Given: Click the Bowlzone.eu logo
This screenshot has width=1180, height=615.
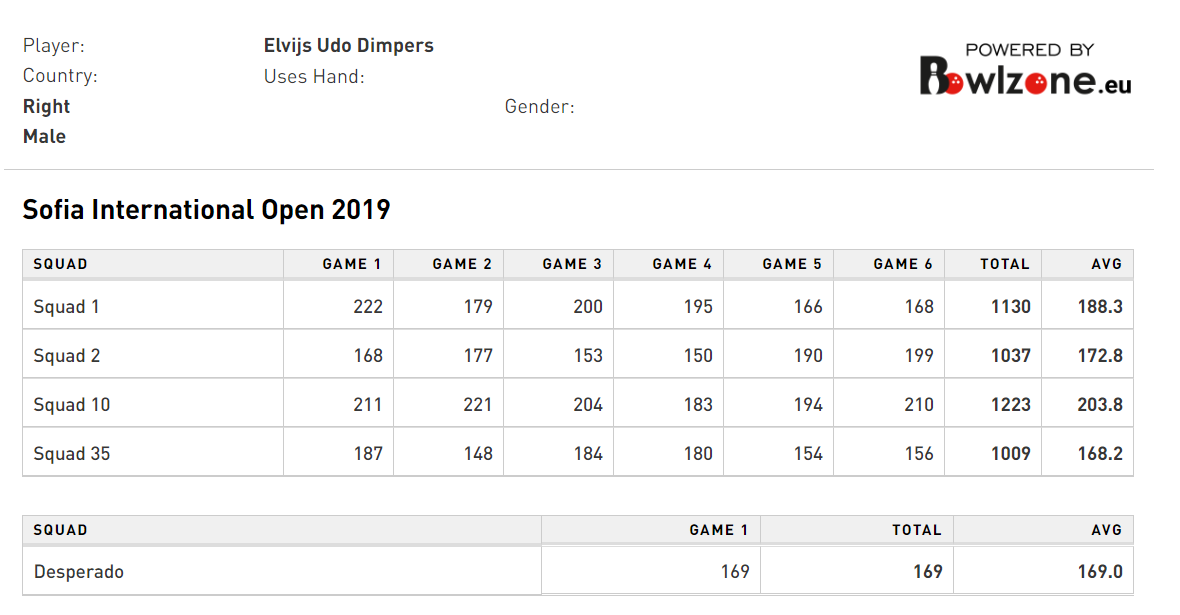Looking at the screenshot, I should click(1025, 70).
